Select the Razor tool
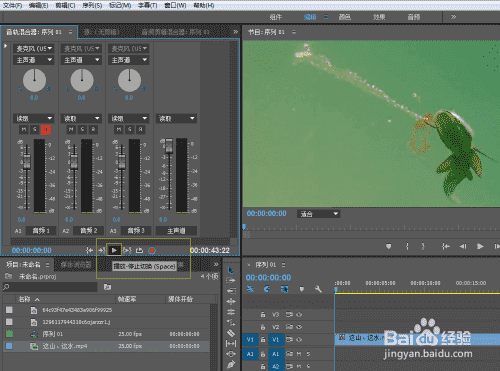Image resolution: width=500 pixels, height=371 pixels. tap(231, 333)
